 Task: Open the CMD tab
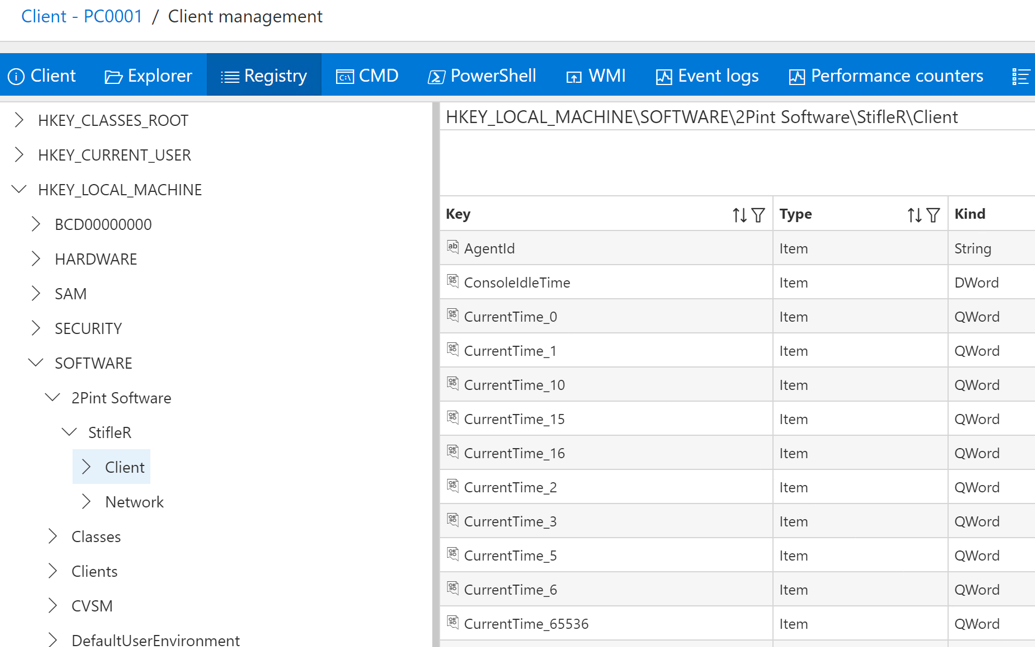coord(367,76)
